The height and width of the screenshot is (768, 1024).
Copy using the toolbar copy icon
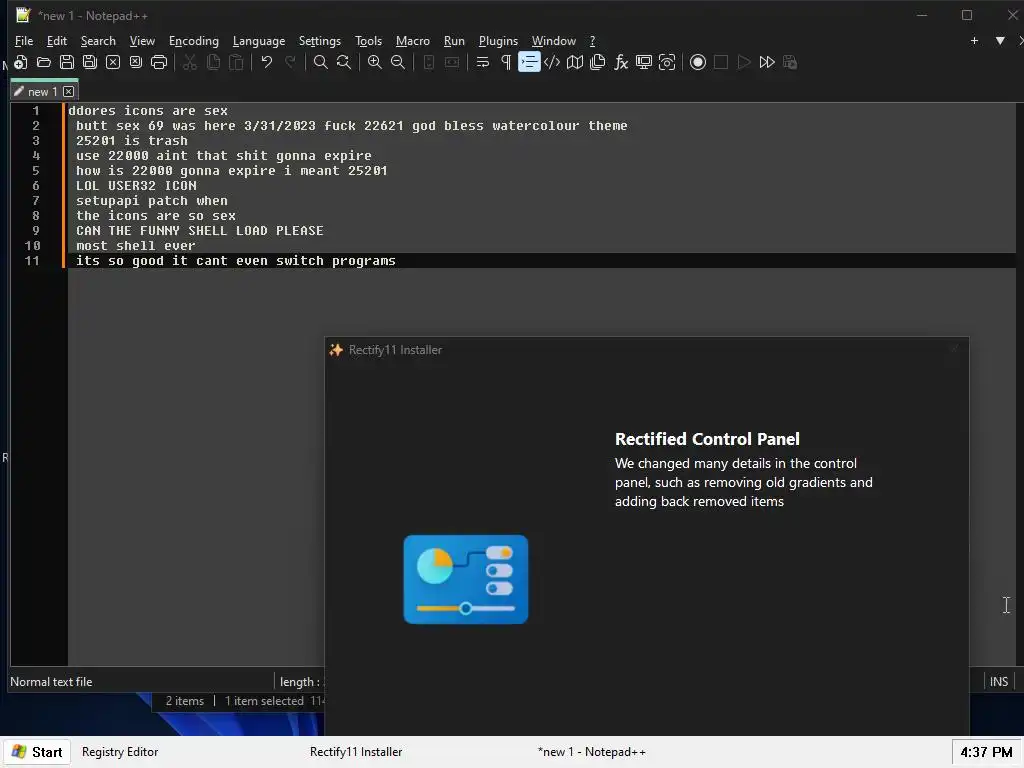(213, 62)
